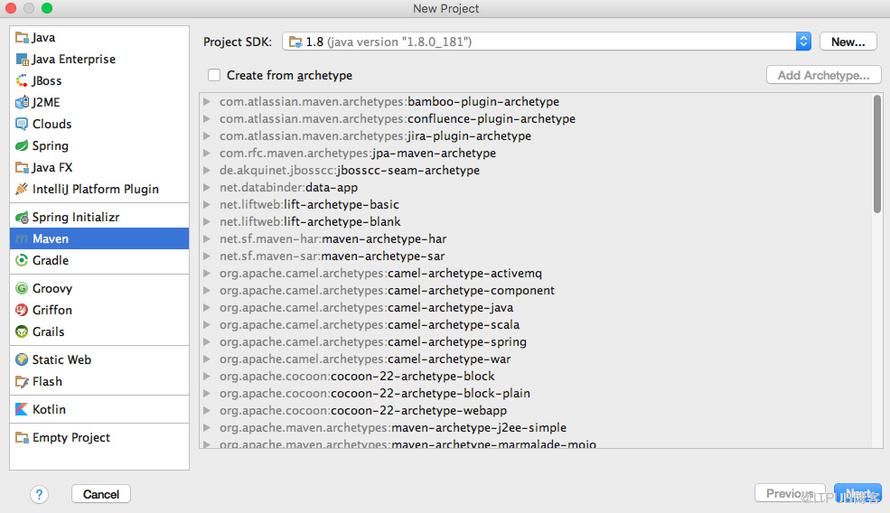Click the JBoss icon
The width and height of the screenshot is (890, 513).
click(x=22, y=81)
